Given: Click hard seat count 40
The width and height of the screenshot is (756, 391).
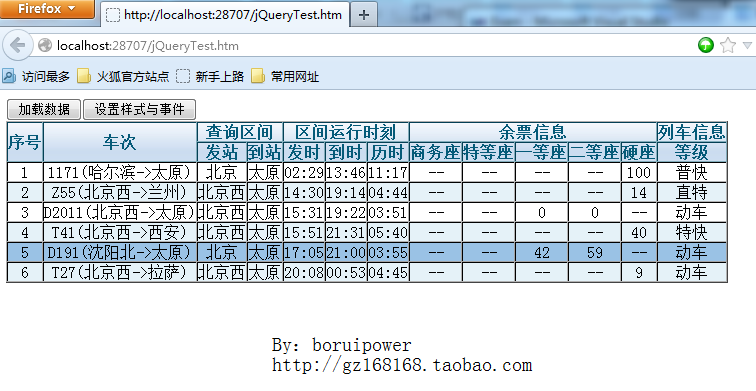Looking at the screenshot, I should (x=639, y=232).
